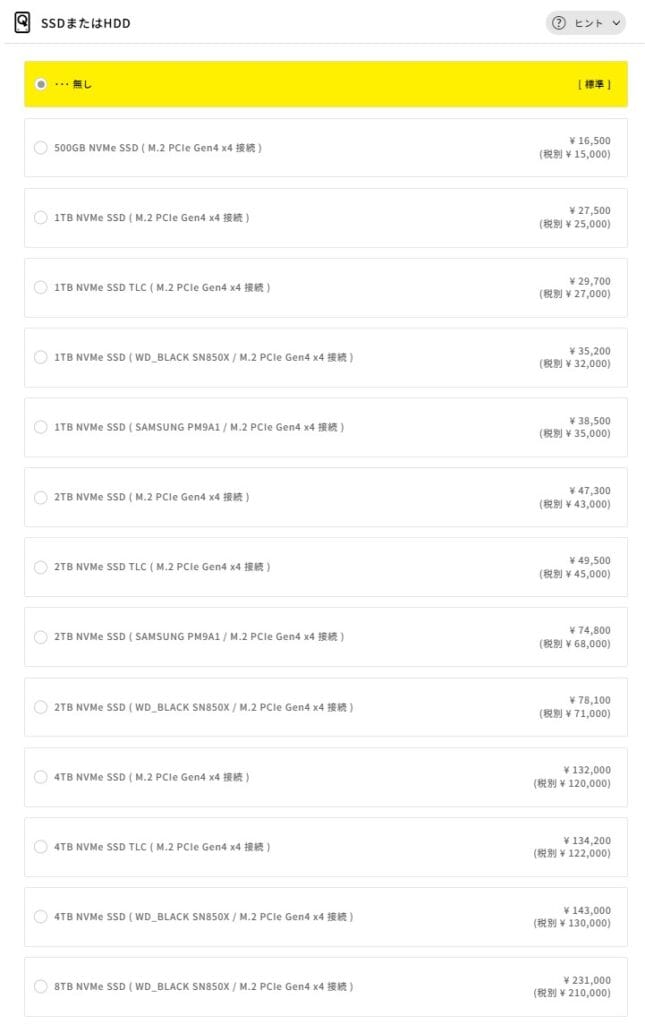The width and height of the screenshot is (645, 1024).
Task: Select 1TB SAMSUNG PM9A1 SSD option
Action: [x=41, y=427]
